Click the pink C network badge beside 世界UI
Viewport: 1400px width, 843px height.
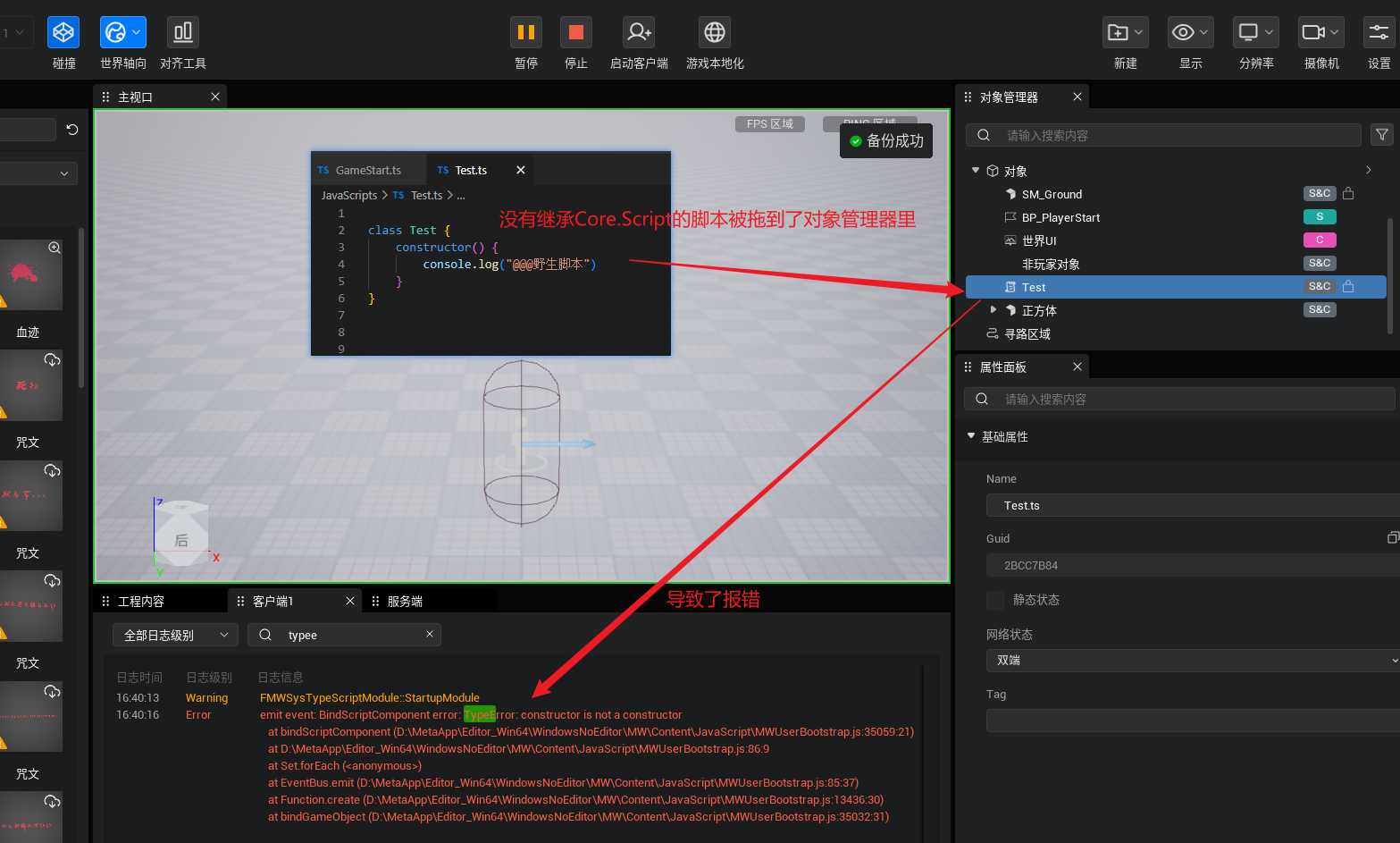tap(1320, 240)
